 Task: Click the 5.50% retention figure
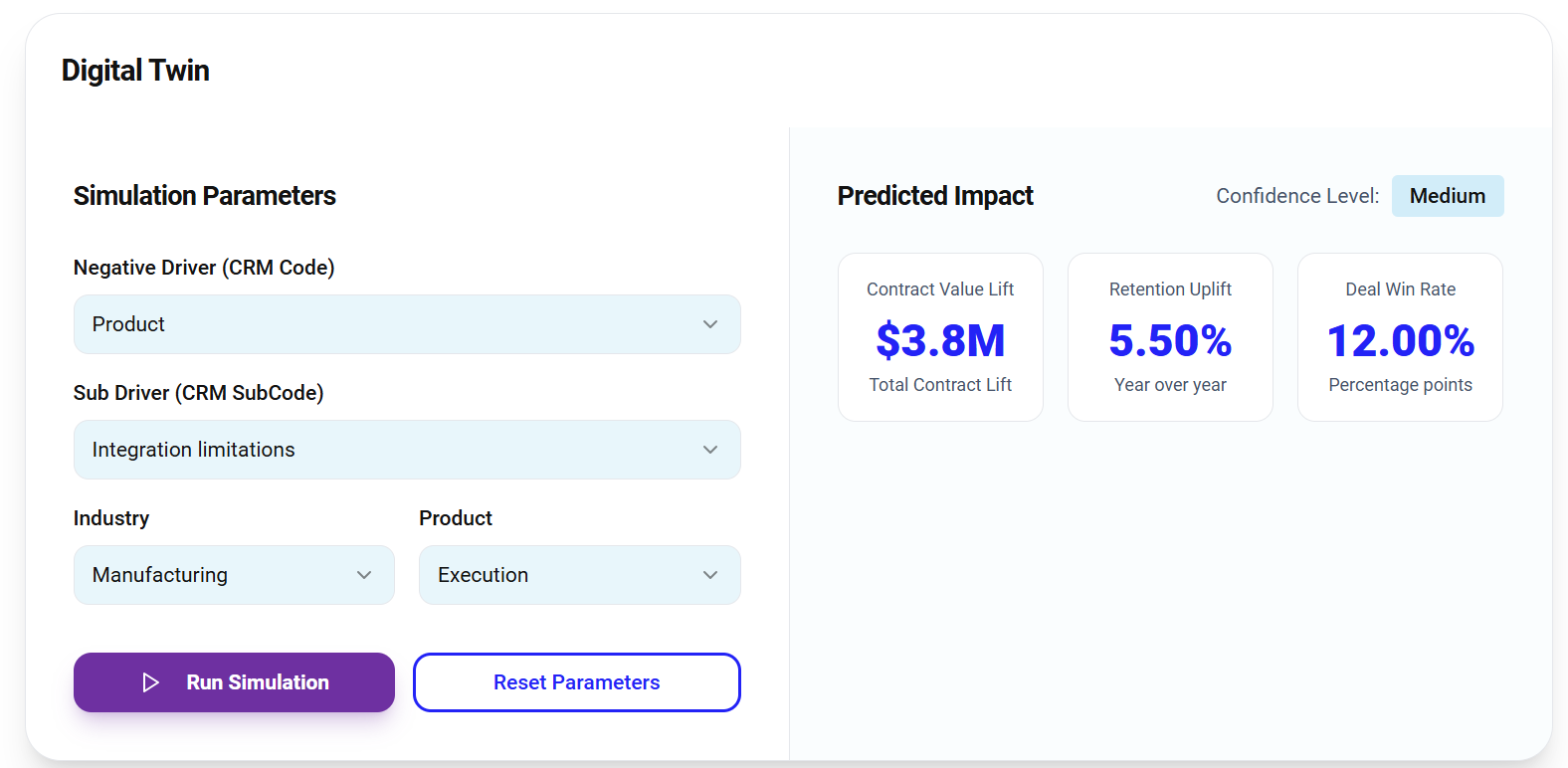click(1170, 341)
